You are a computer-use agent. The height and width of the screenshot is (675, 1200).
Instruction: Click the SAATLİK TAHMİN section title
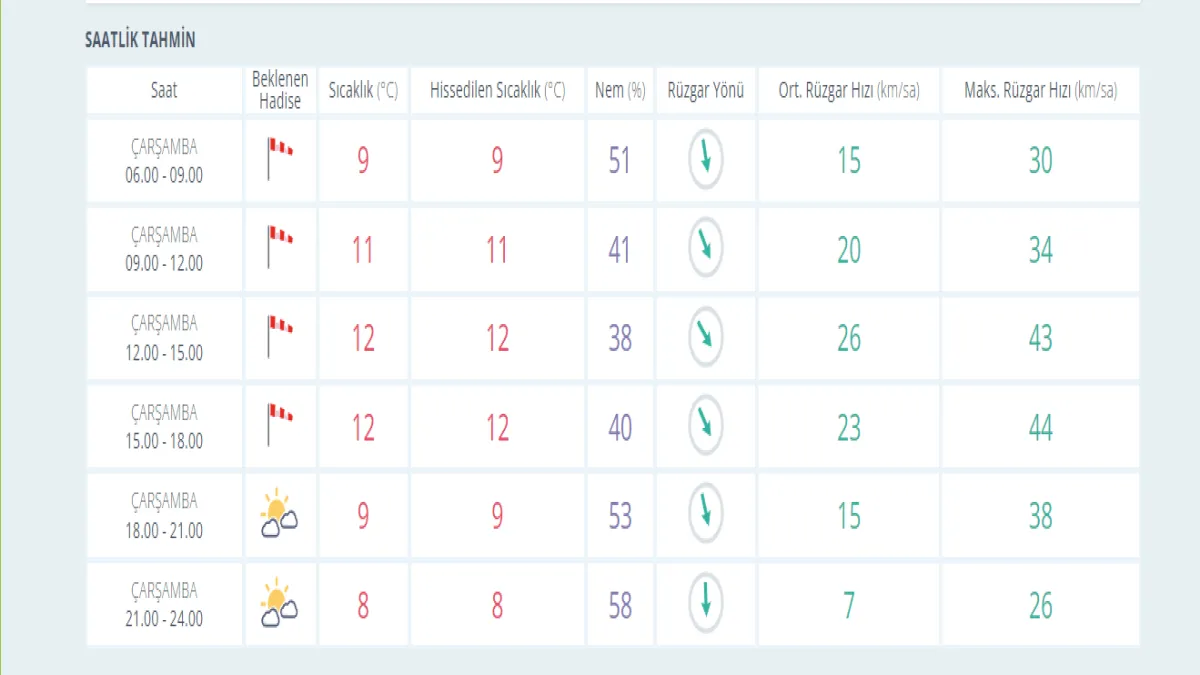pyautogui.click(x=140, y=40)
